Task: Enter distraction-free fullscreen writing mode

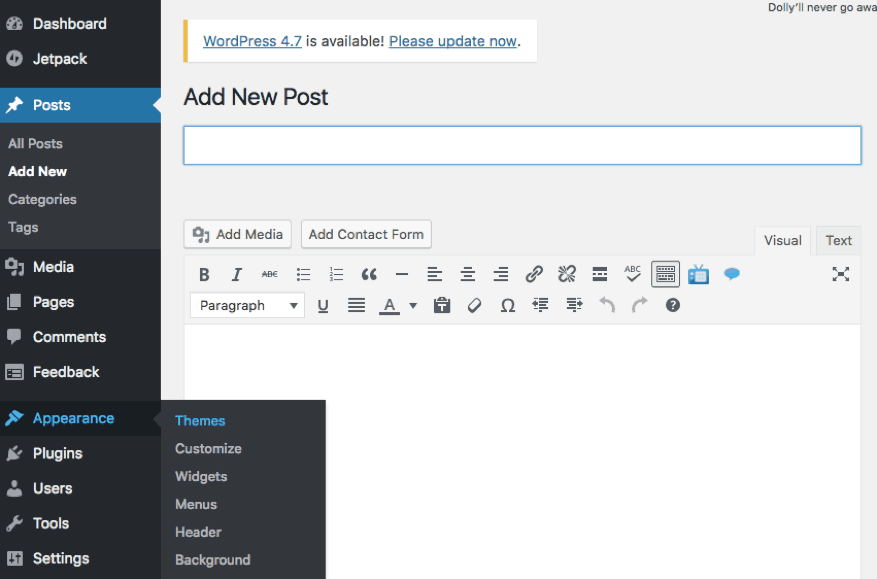Action: pos(841,274)
